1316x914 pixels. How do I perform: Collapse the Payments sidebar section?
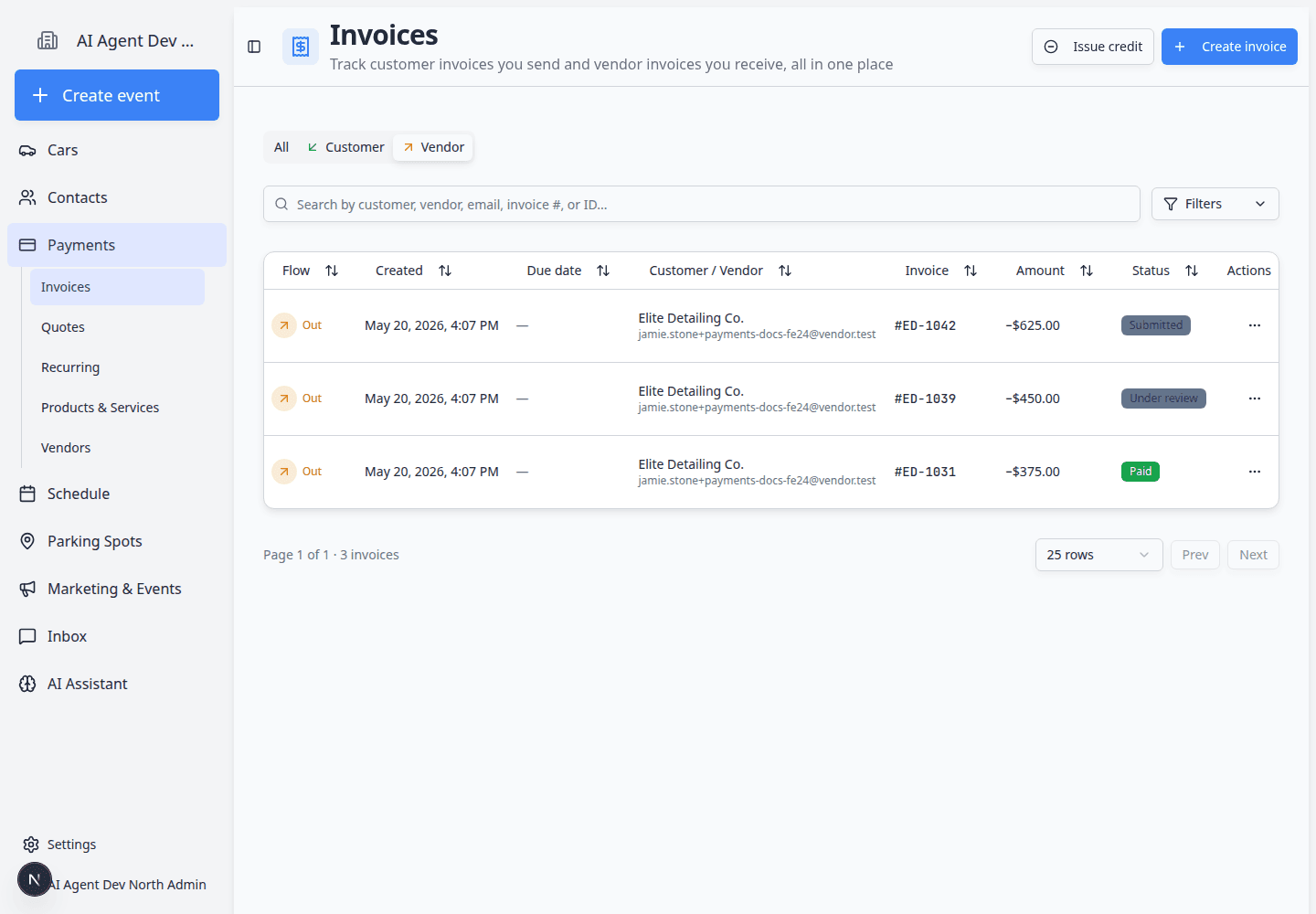[x=117, y=245]
